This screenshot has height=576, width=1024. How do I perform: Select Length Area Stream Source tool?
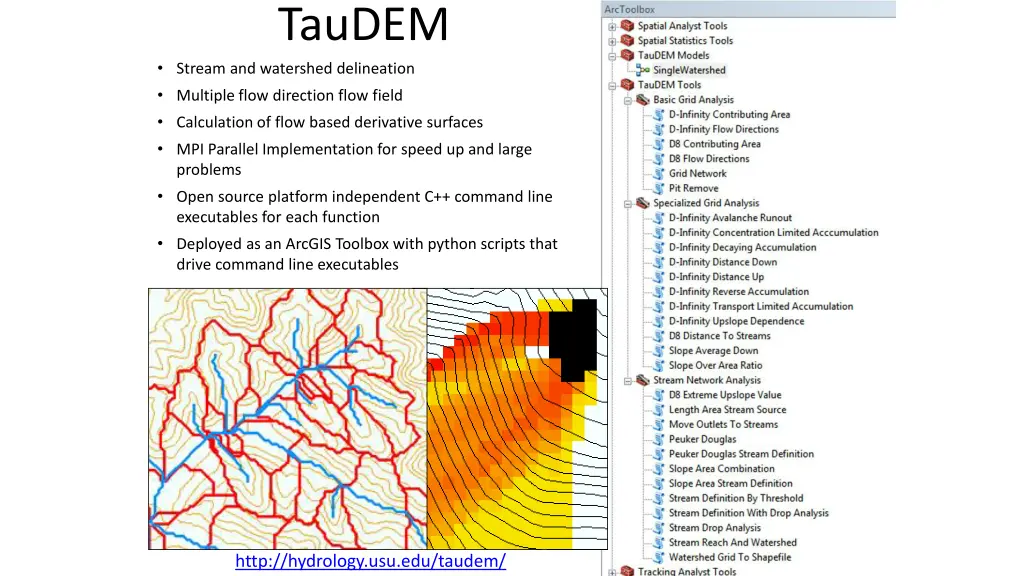[x=727, y=409]
